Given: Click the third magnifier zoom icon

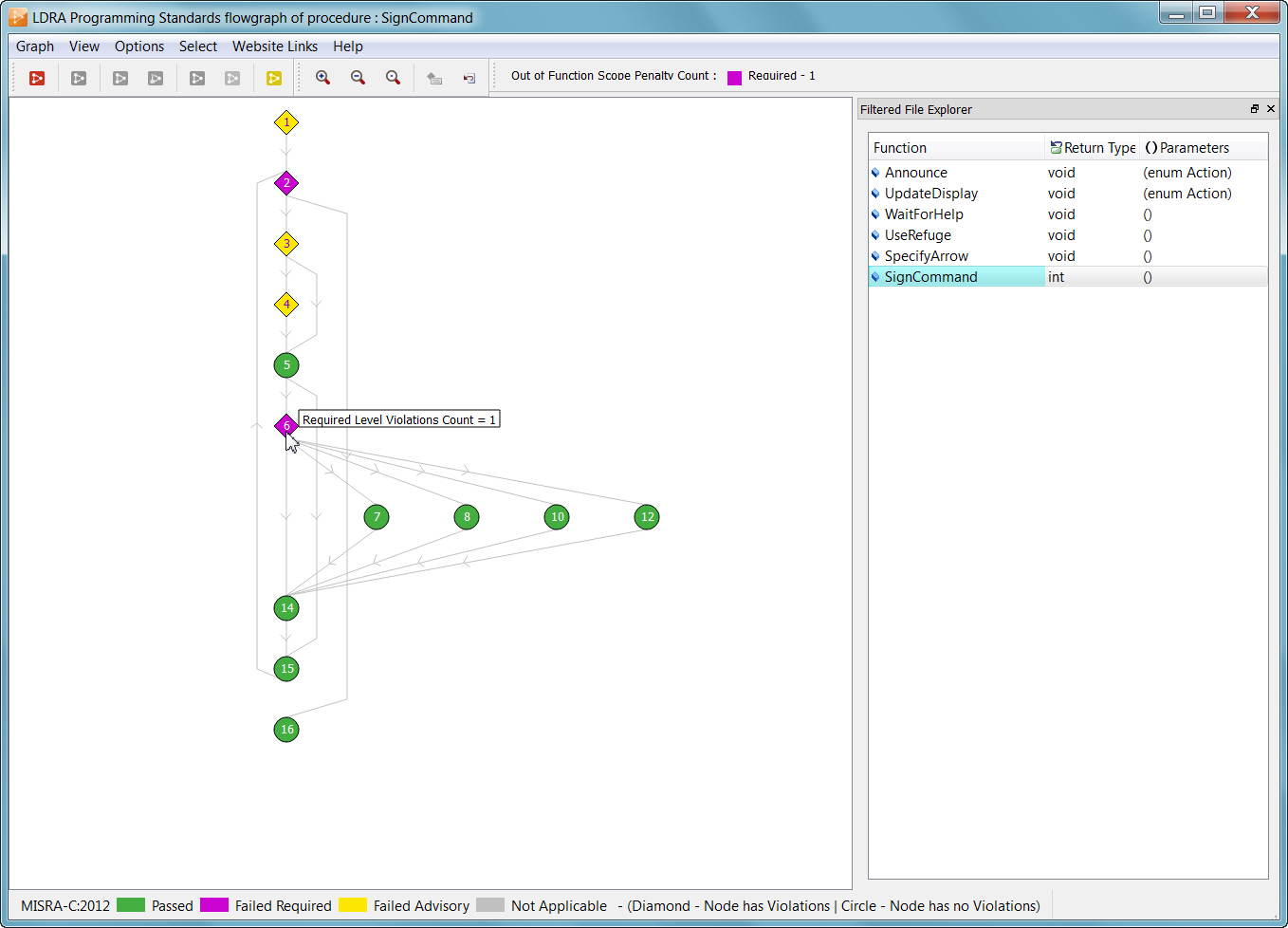Looking at the screenshot, I should click(x=393, y=78).
